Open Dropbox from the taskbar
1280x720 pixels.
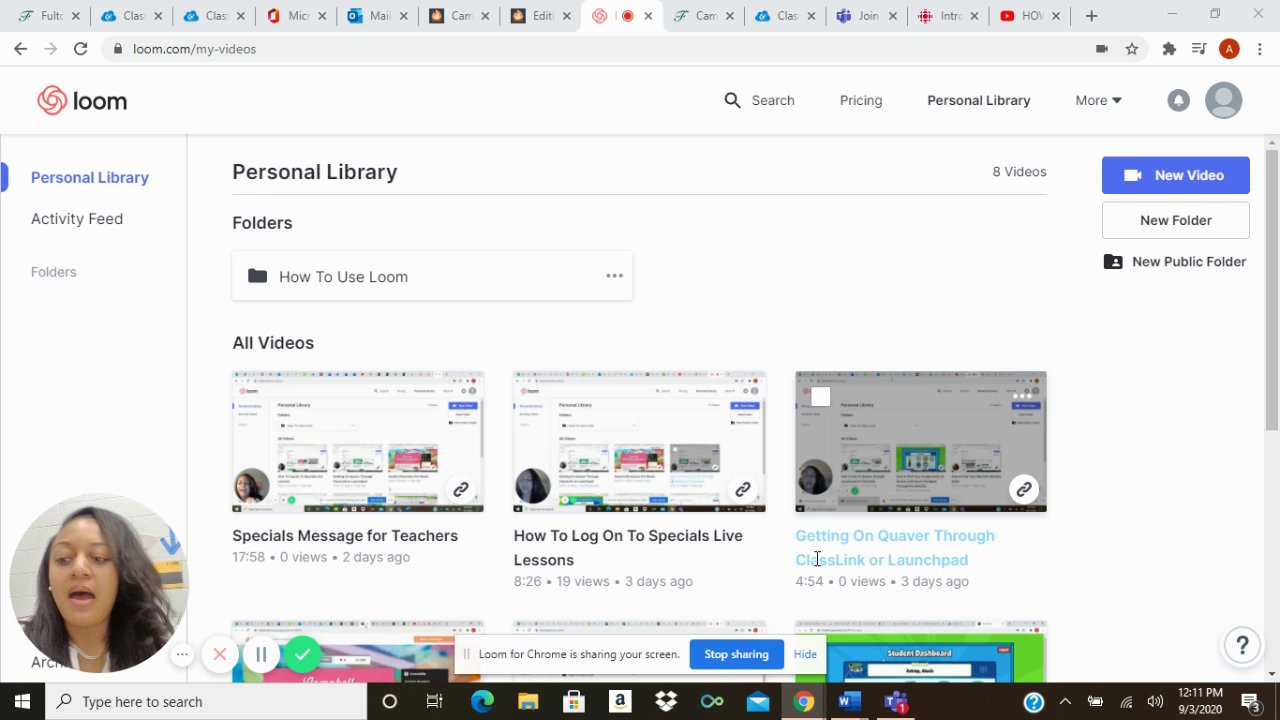[666, 701]
